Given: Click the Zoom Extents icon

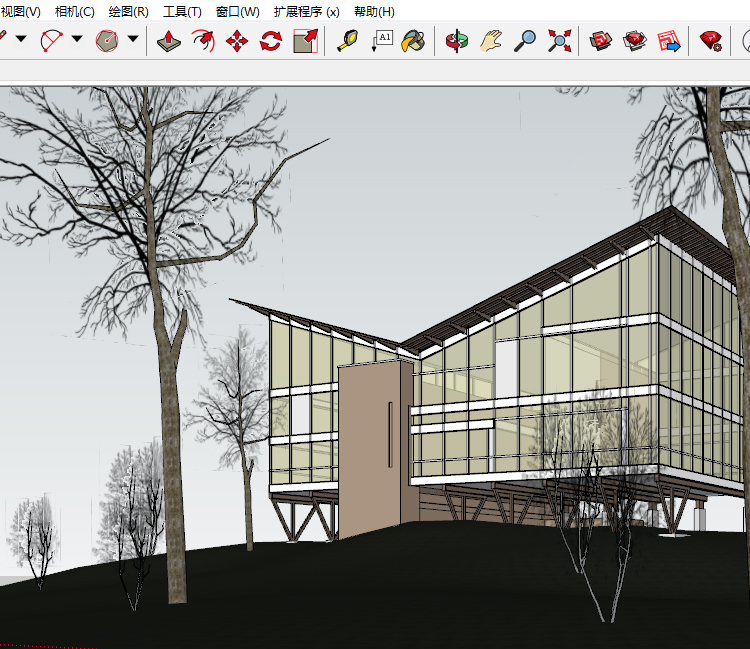Looking at the screenshot, I should click(x=559, y=41).
